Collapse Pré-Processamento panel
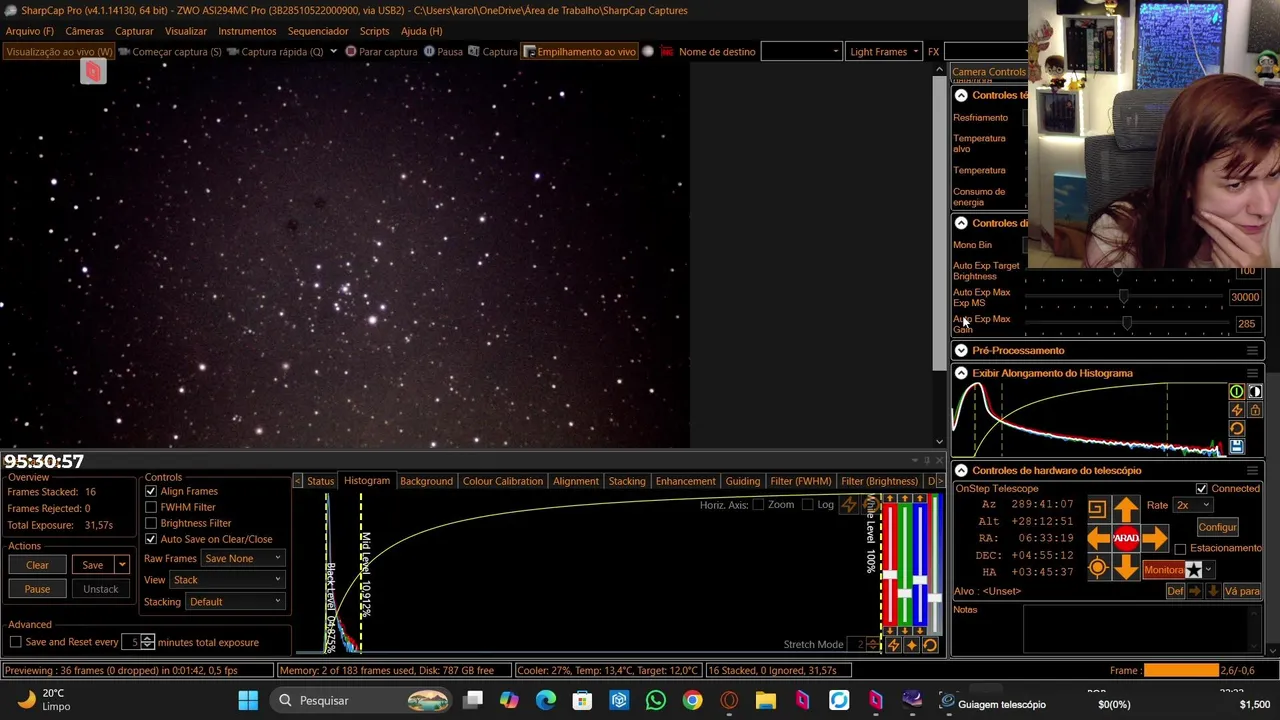 [961, 350]
